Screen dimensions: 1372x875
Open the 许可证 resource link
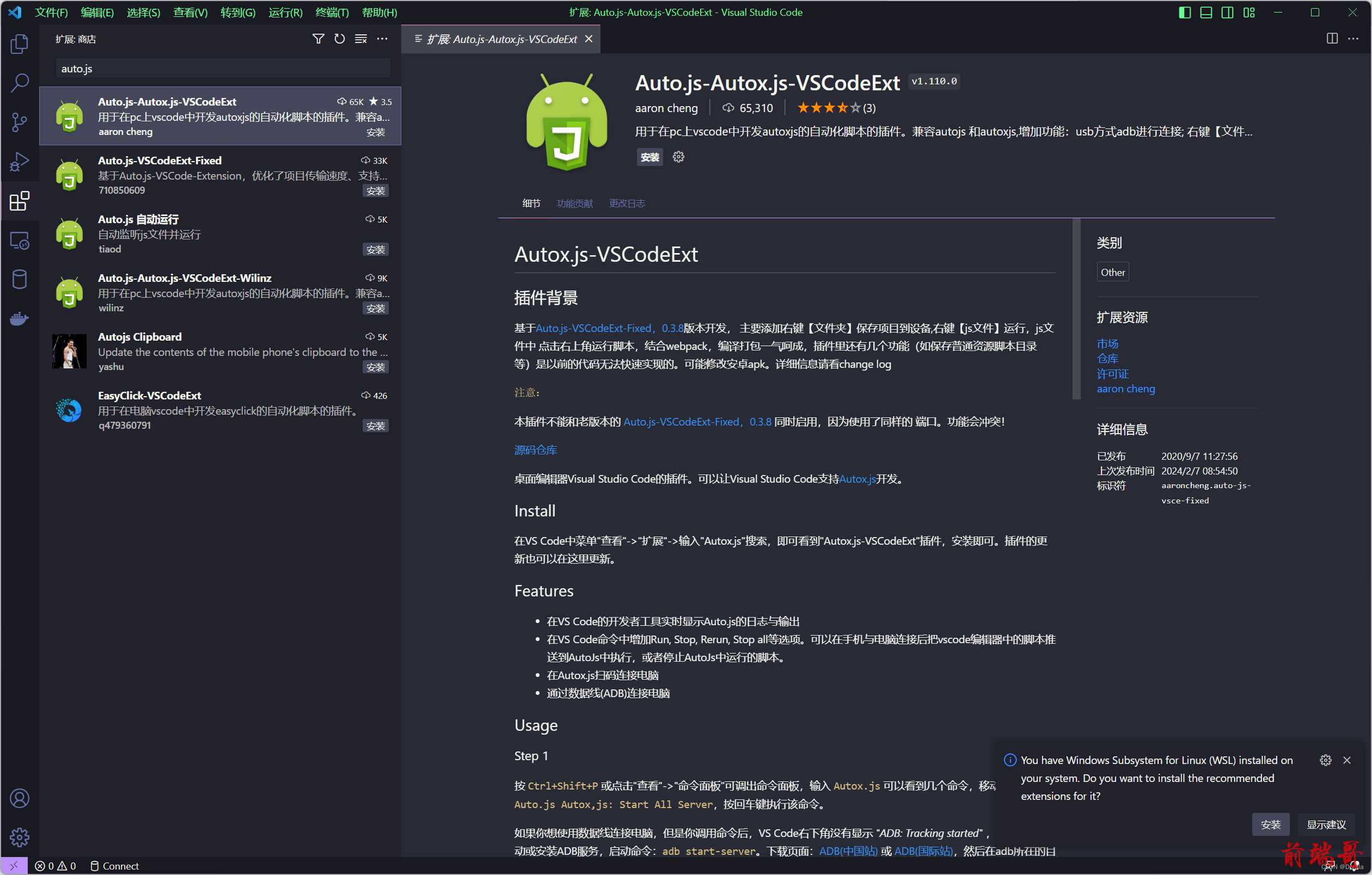pyautogui.click(x=1112, y=374)
